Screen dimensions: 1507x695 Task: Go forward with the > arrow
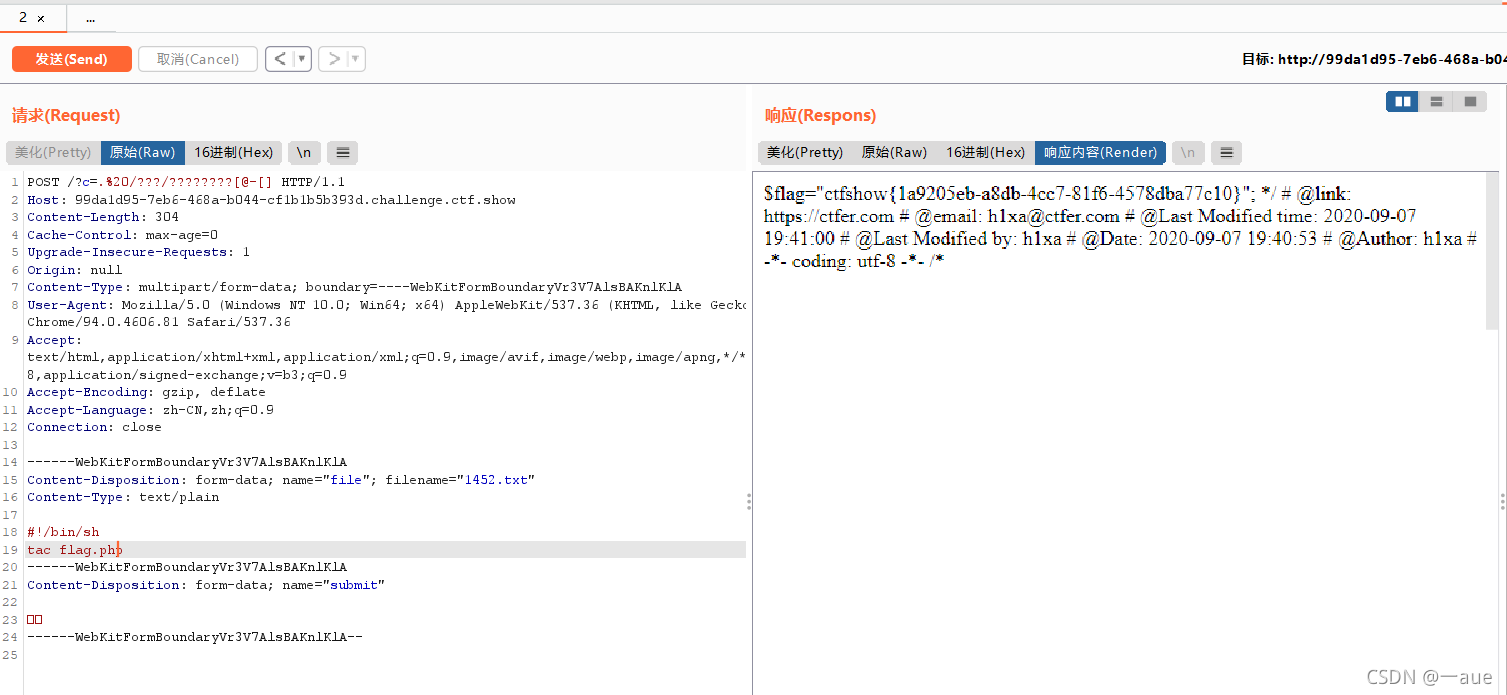point(334,59)
